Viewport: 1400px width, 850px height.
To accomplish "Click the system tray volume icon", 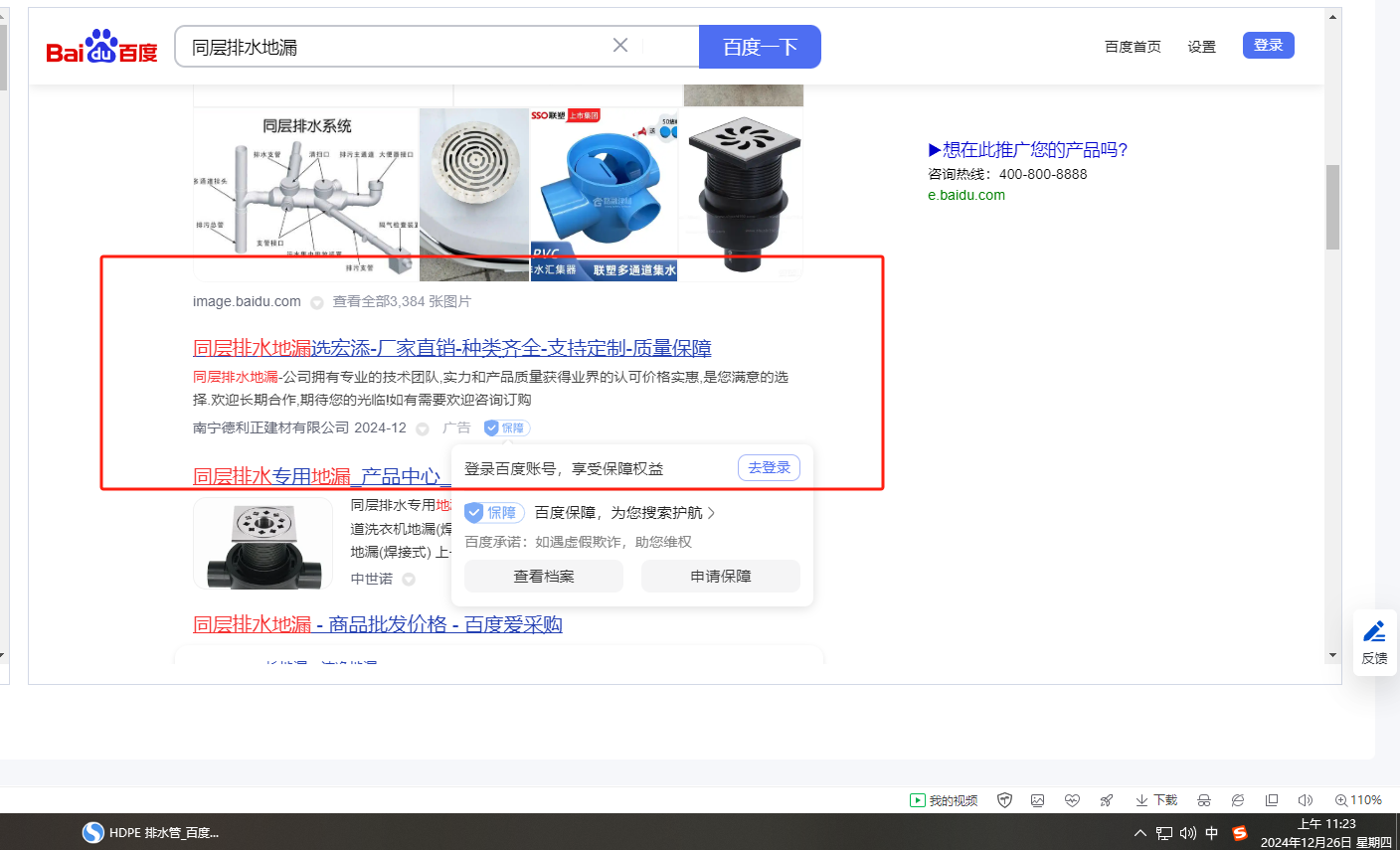I will pyautogui.click(x=1188, y=833).
